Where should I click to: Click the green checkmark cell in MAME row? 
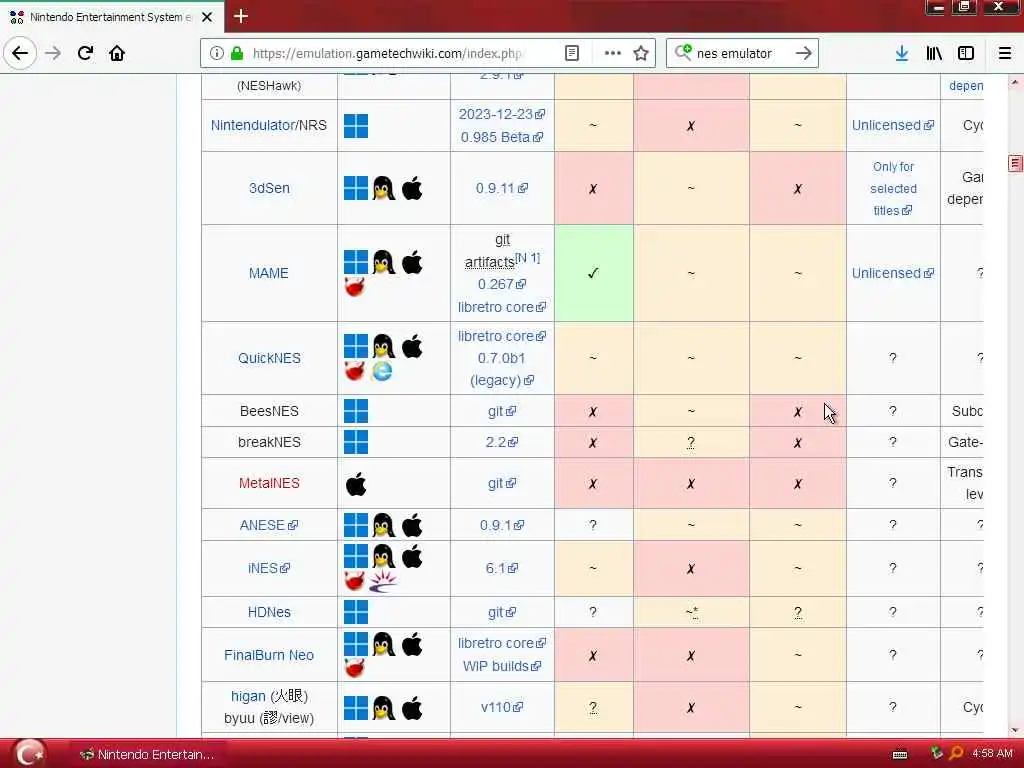593,273
